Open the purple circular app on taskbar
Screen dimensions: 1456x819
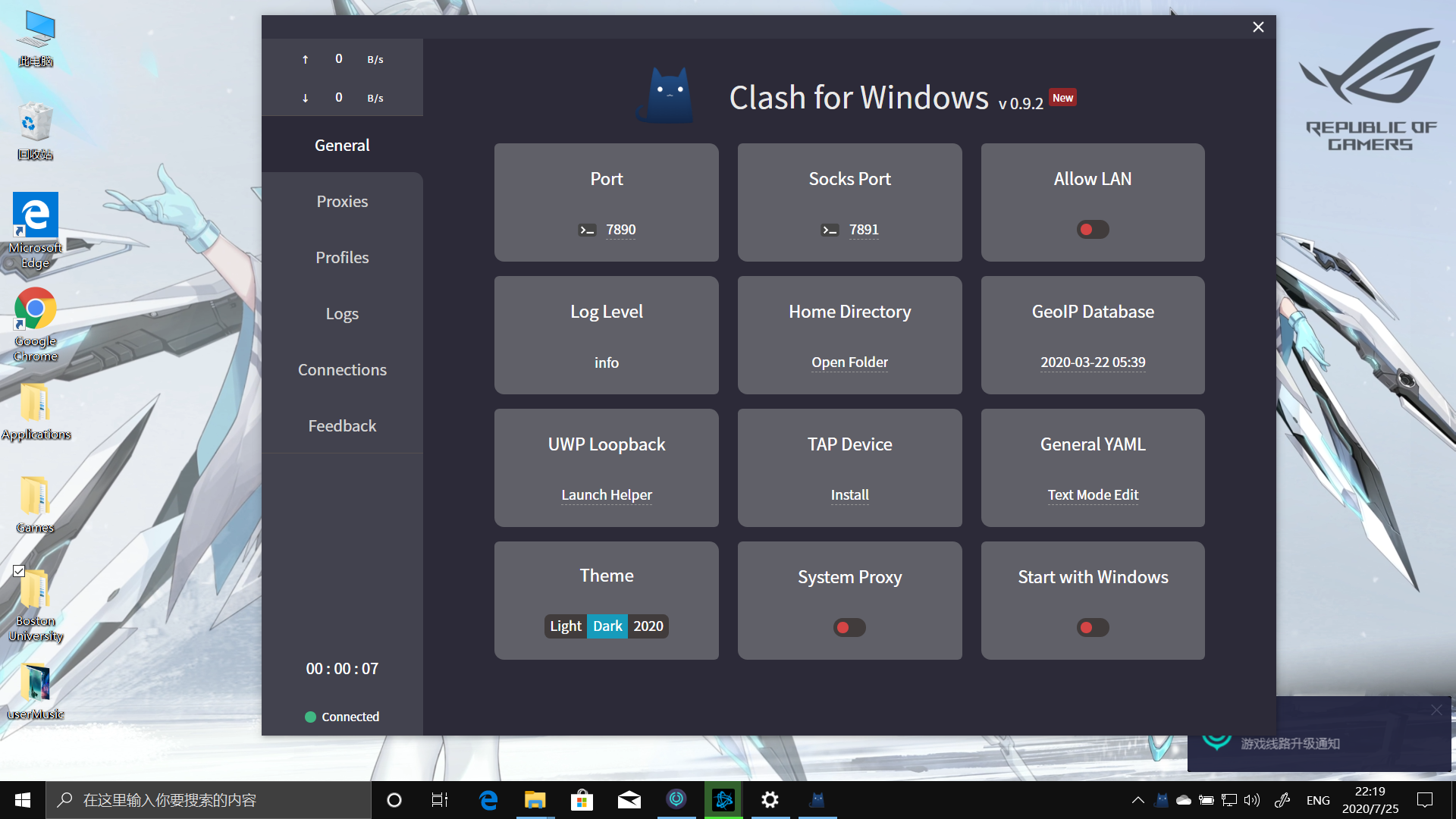click(x=676, y=799)
